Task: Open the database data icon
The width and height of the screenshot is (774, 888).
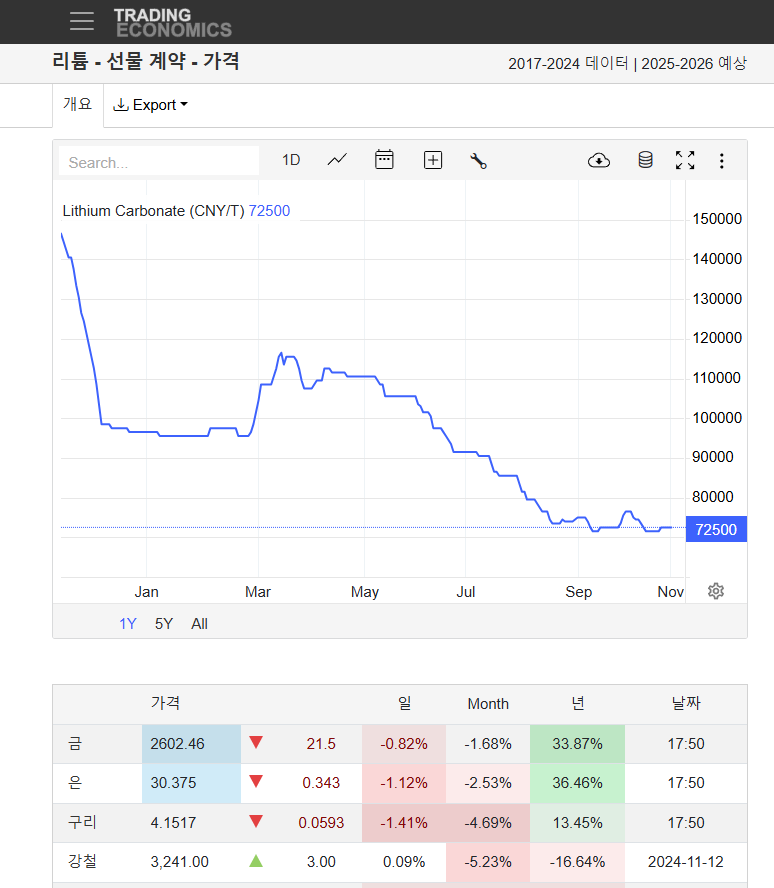Action: tap(645, 160)
